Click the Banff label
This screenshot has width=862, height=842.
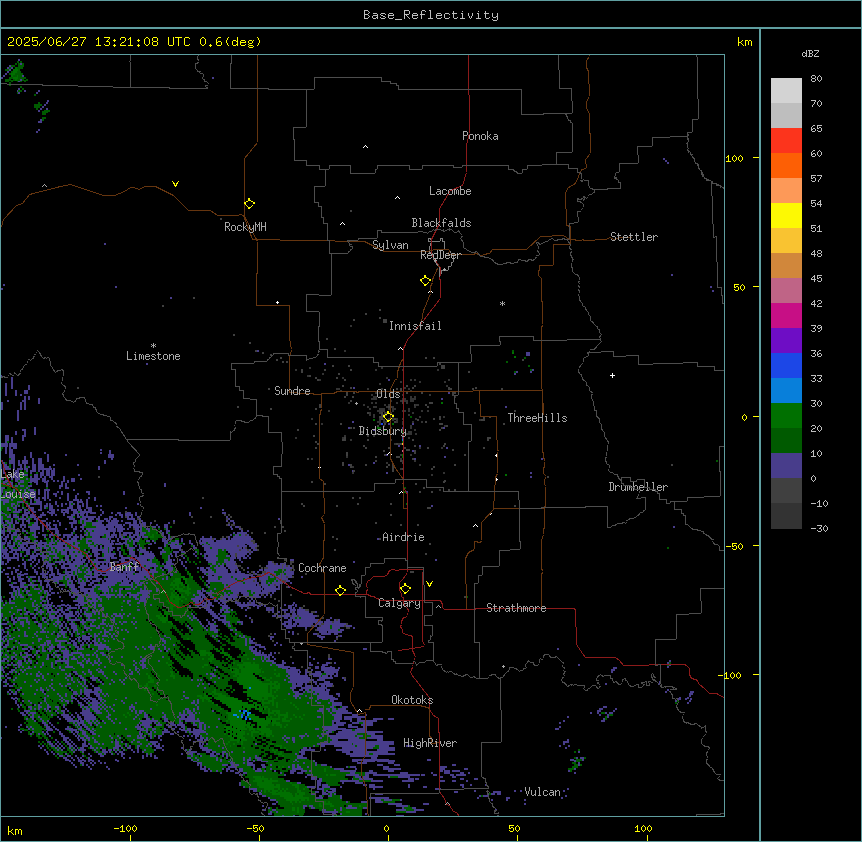pyautogui.click(x=124, y=567)
